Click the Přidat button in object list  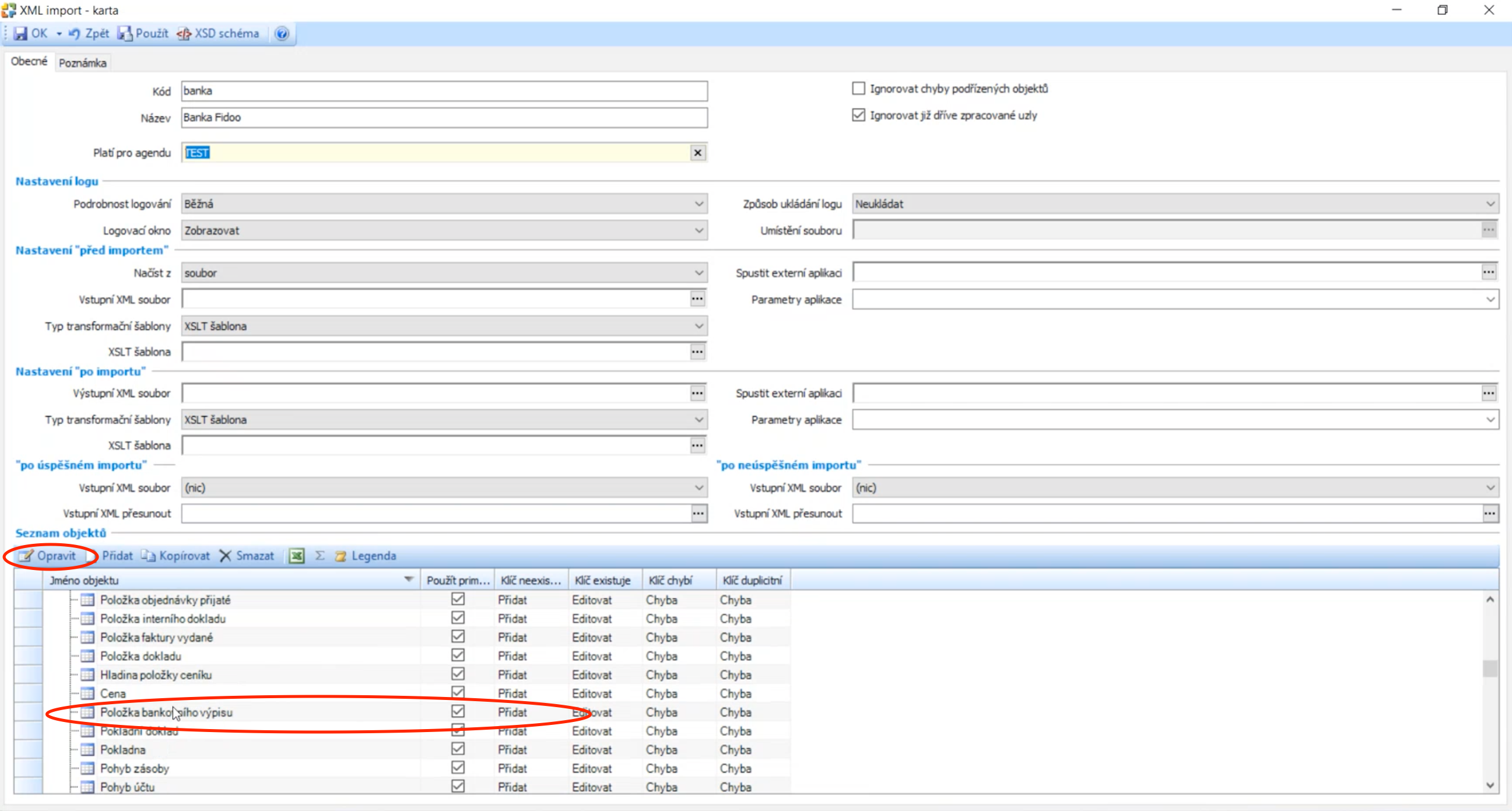point(110,556)
